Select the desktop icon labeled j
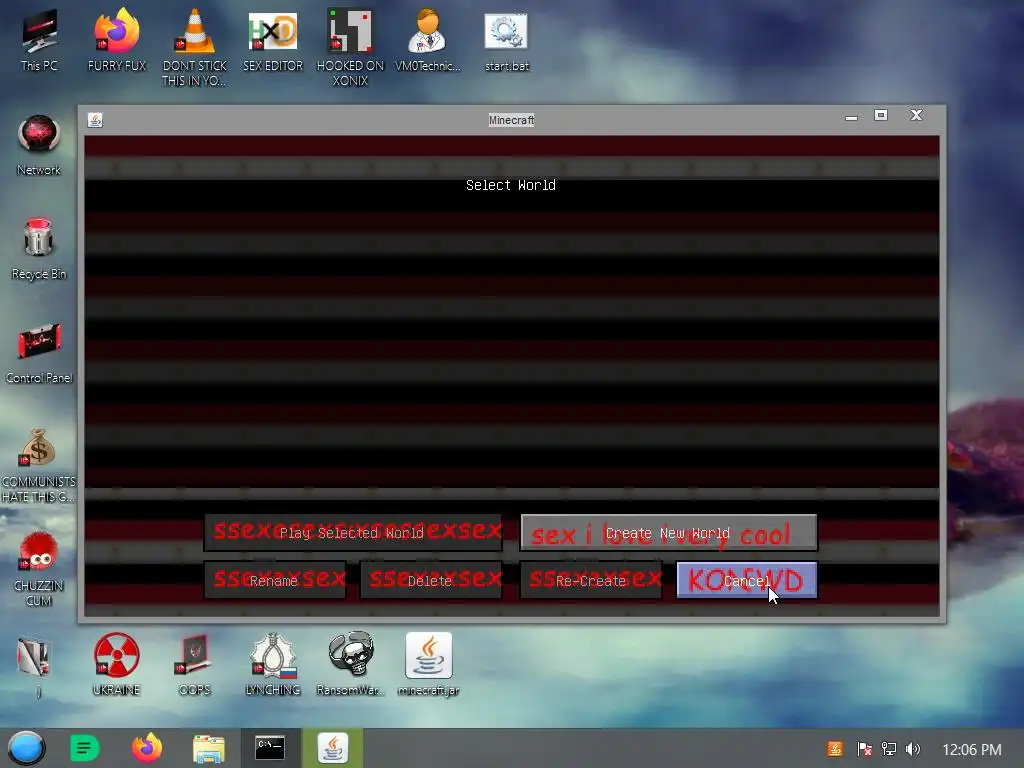This screenshot has width=1024, height=768. [x=35, y=666]
